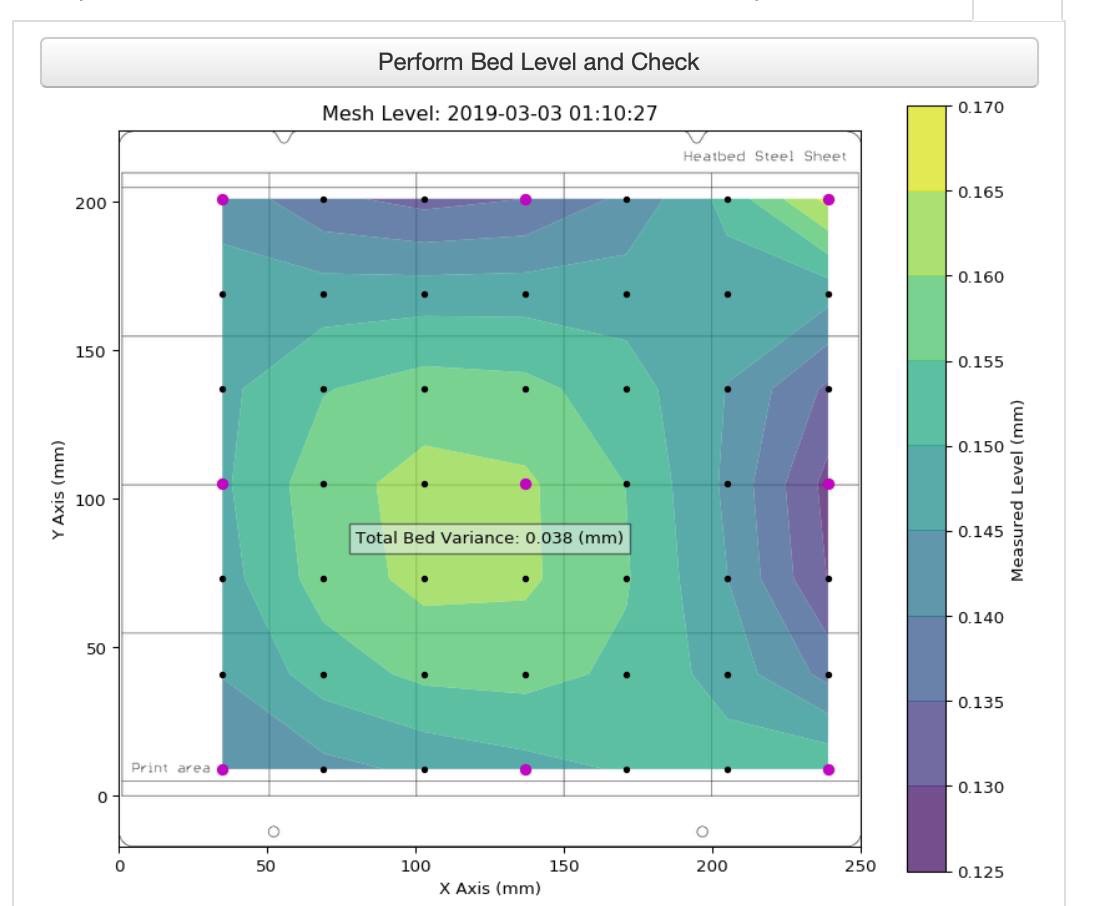Click the left circle marker below the bed
Viewport: 1094px width, 906px height.
(274, 831)
